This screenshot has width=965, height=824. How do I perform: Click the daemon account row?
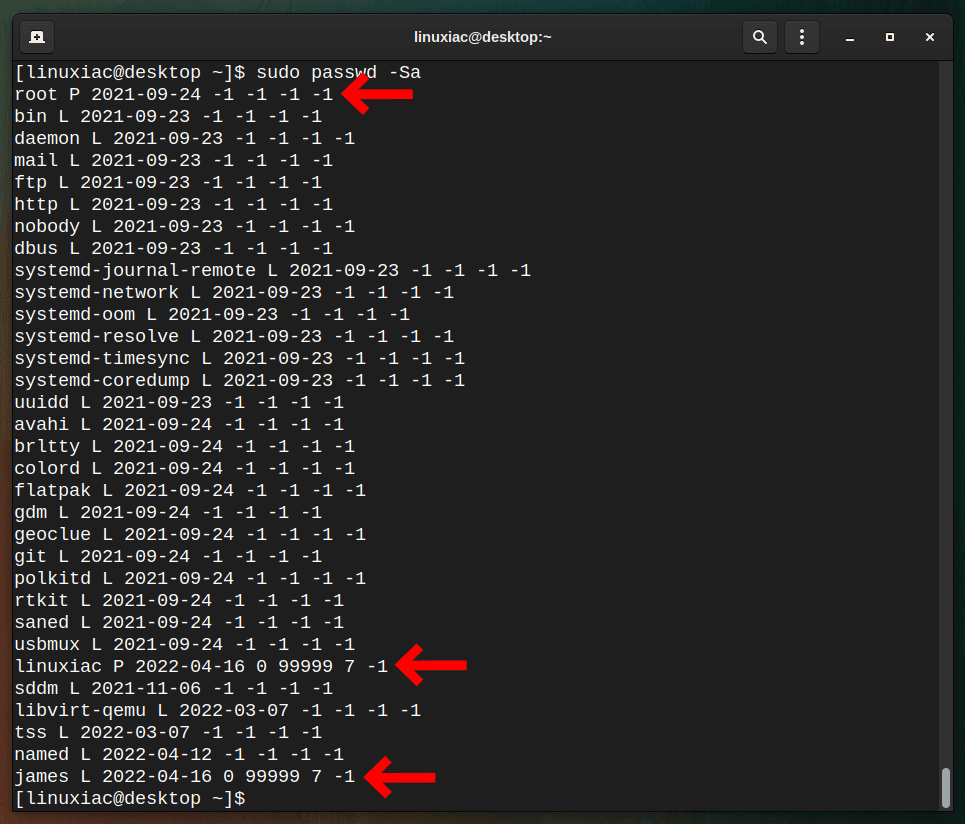click(x=185, y=138)
